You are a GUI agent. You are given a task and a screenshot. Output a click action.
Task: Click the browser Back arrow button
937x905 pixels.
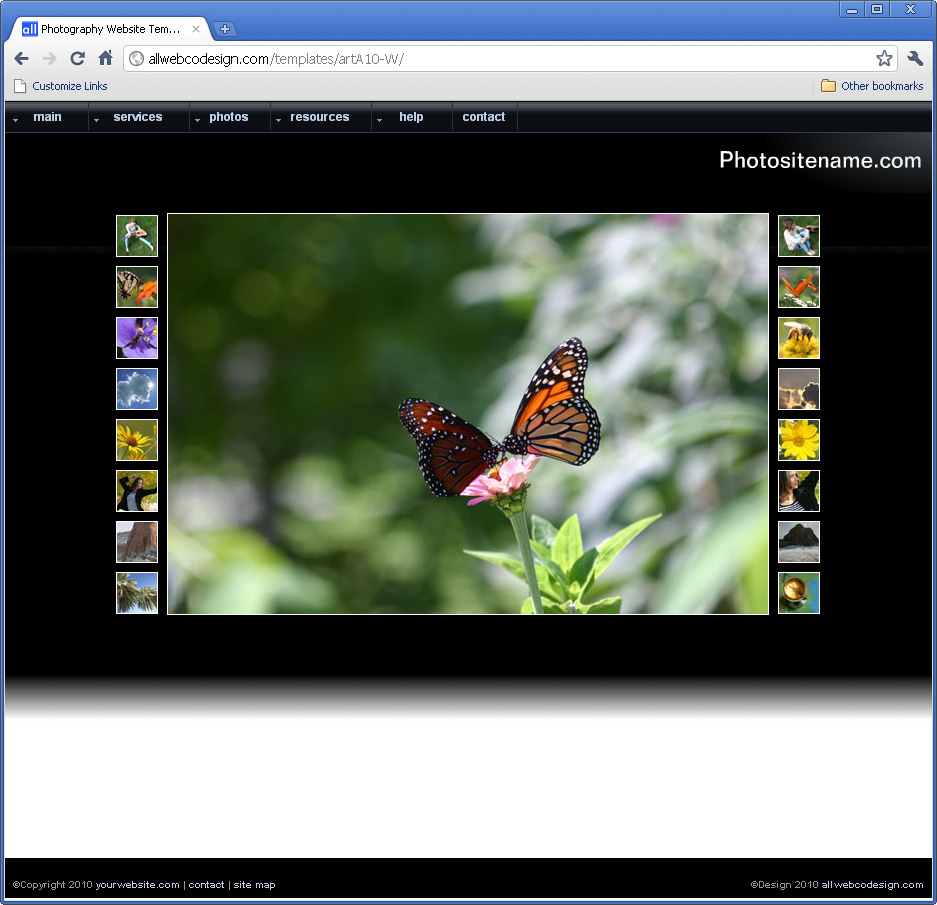coord(22,59)
